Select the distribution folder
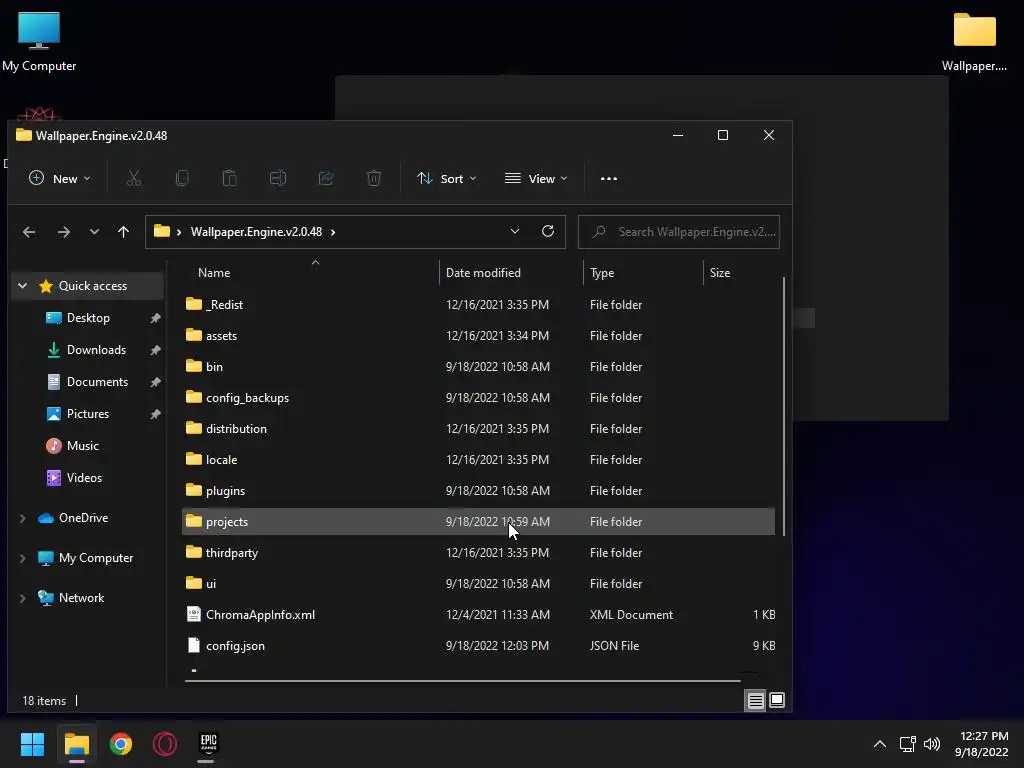The width and height of the screenshot is (1024, 768). 478,428
